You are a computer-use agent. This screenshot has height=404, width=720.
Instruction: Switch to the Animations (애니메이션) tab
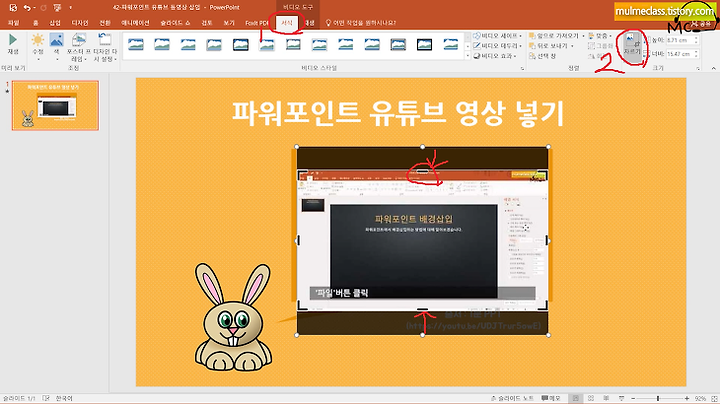(x=135, y=23)
